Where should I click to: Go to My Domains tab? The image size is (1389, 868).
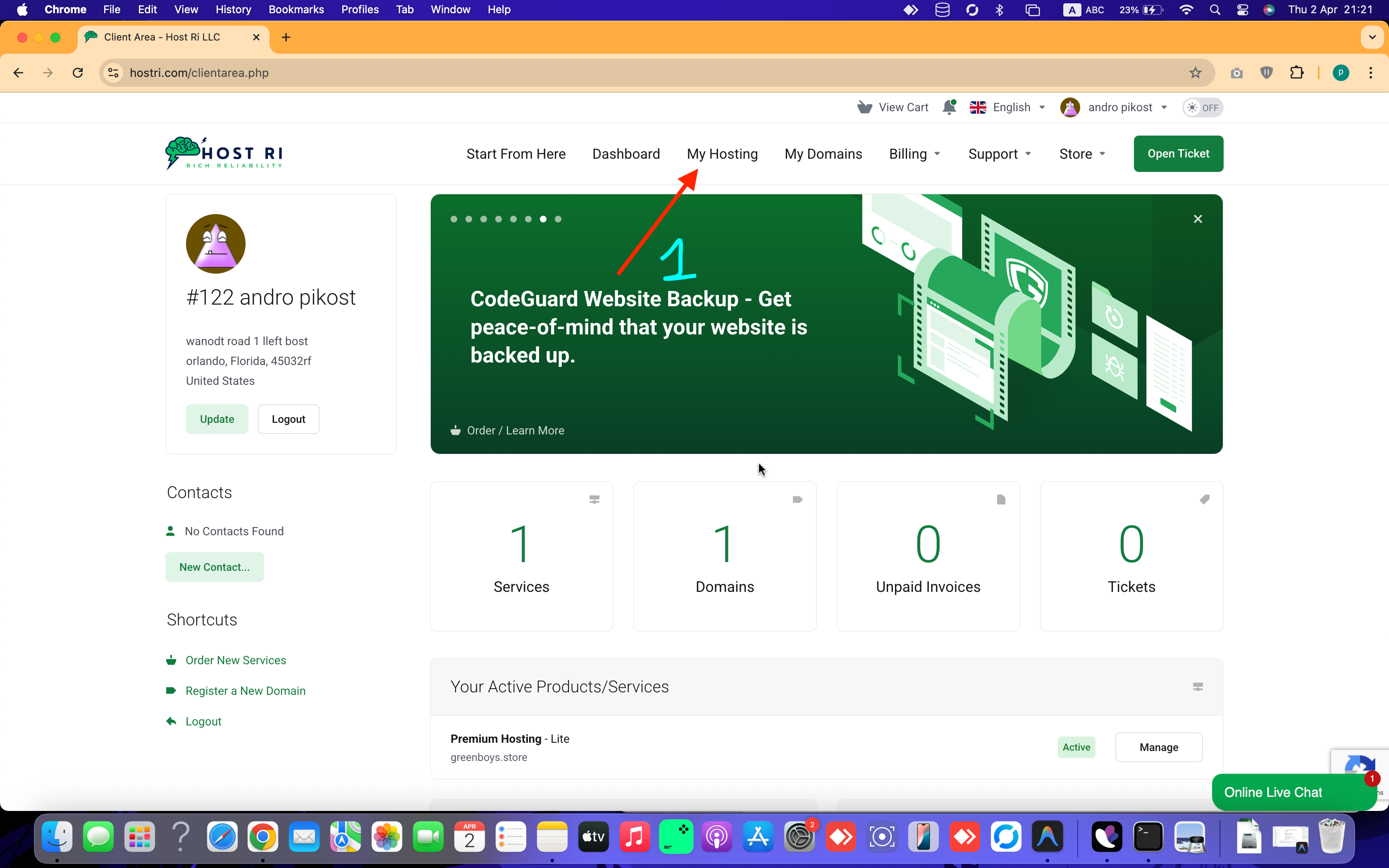coord(823,154)
